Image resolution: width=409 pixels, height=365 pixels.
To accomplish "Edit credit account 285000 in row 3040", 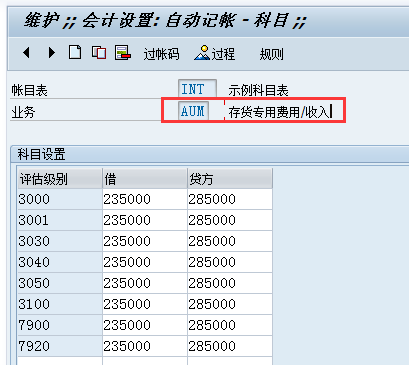I will pos(230,262).
